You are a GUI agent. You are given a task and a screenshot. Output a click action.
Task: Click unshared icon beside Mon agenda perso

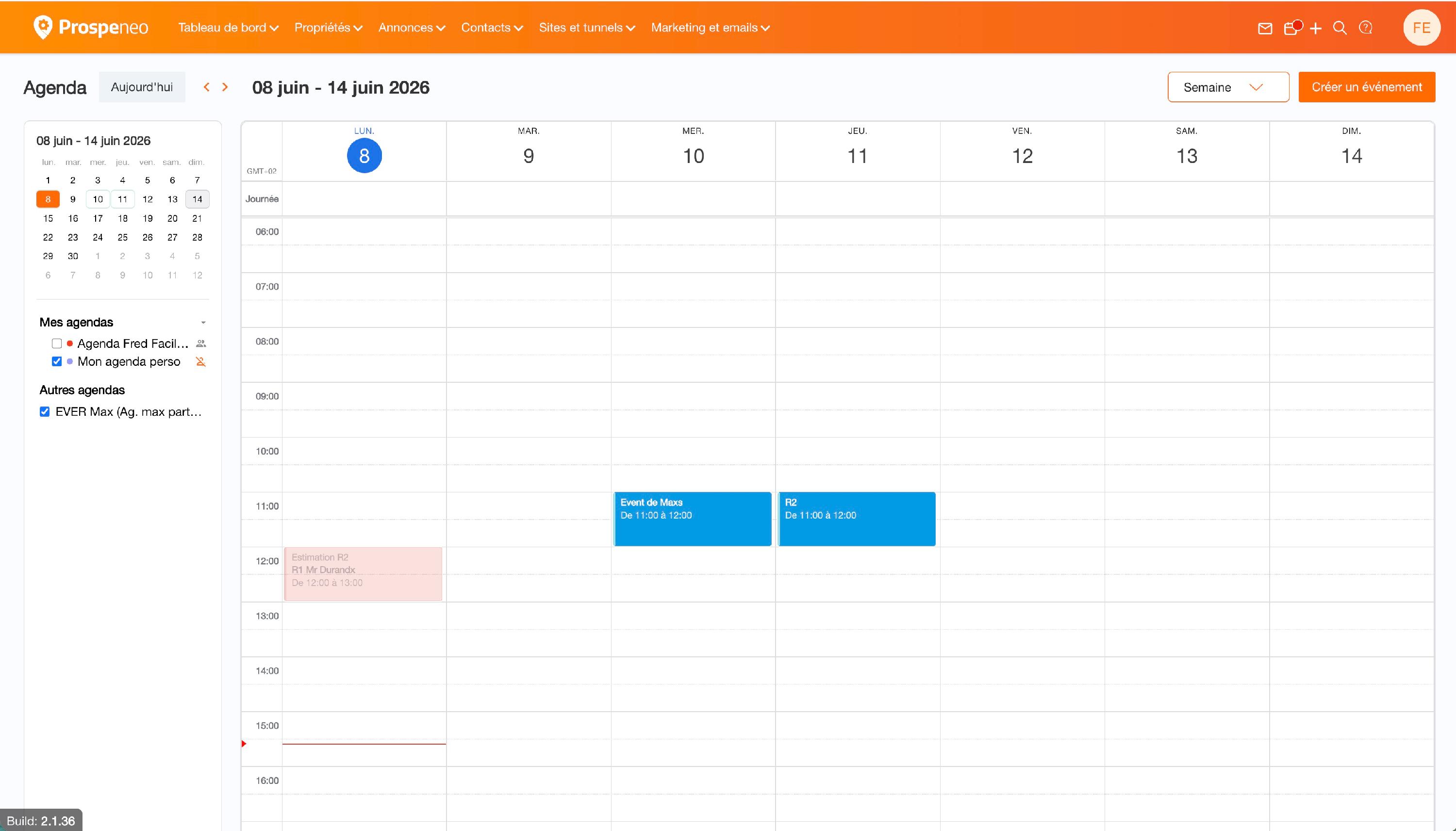click(x=201, y=361)
